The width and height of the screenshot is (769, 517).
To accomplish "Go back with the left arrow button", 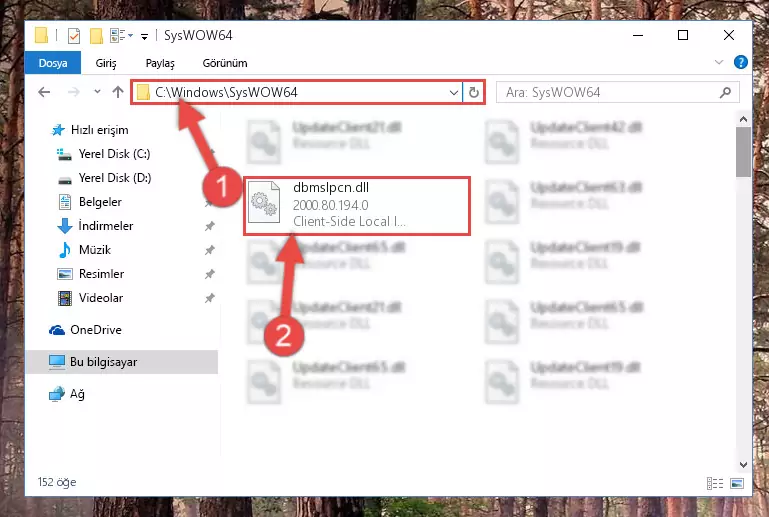I will [44, 92].
